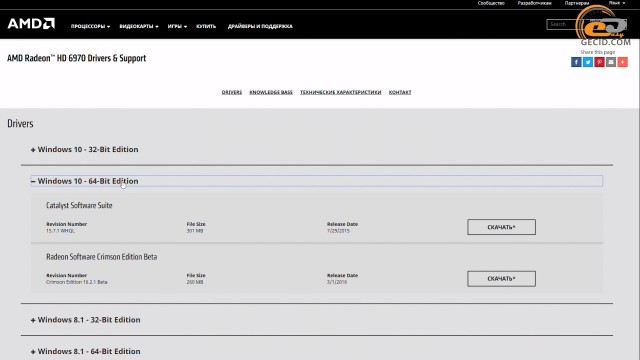Click release date 7/29/2015
The image size is (640, 360).
[338, 231]
